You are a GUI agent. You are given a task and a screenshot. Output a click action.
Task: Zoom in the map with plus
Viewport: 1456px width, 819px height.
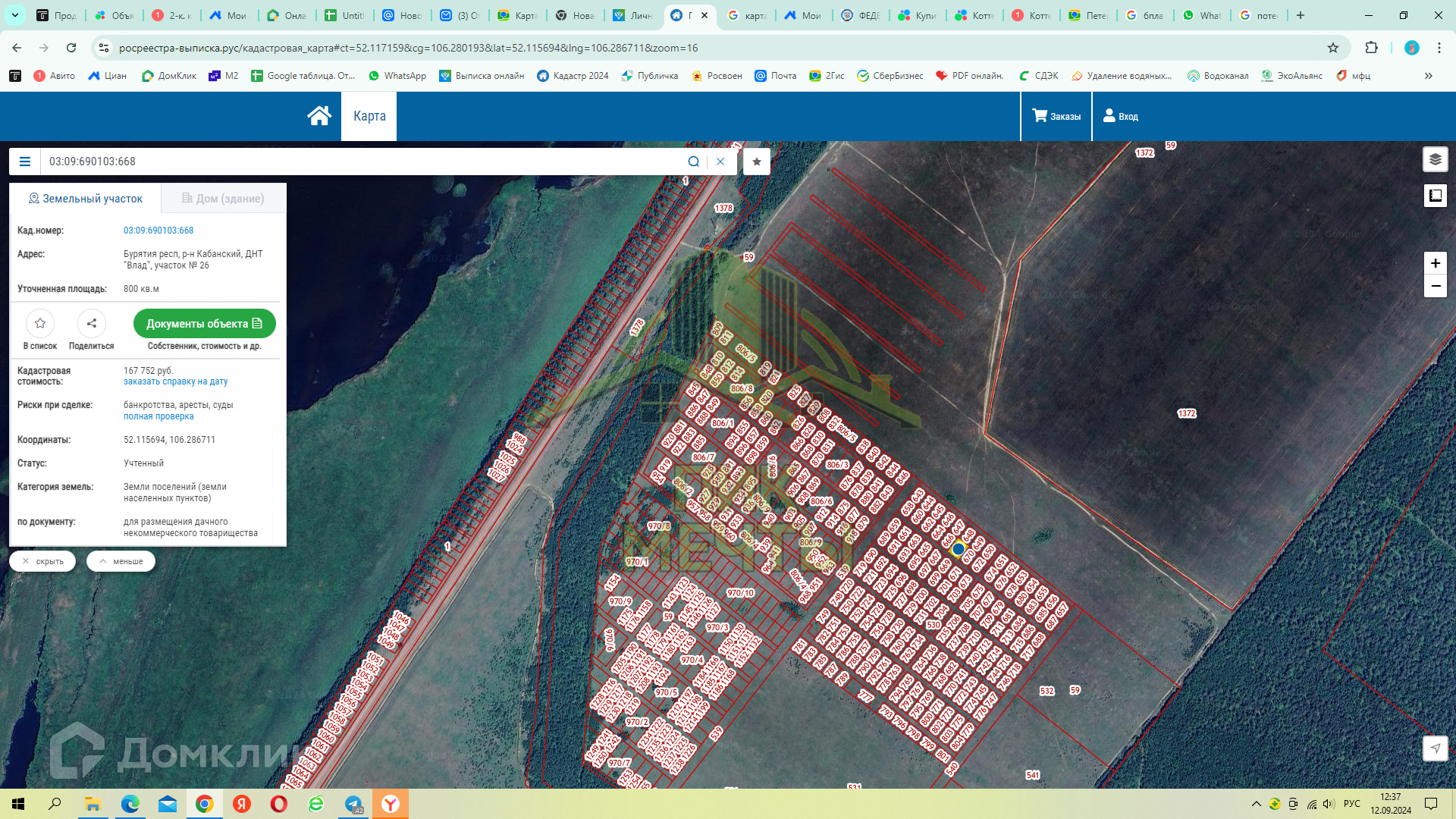pos(1435,263)
